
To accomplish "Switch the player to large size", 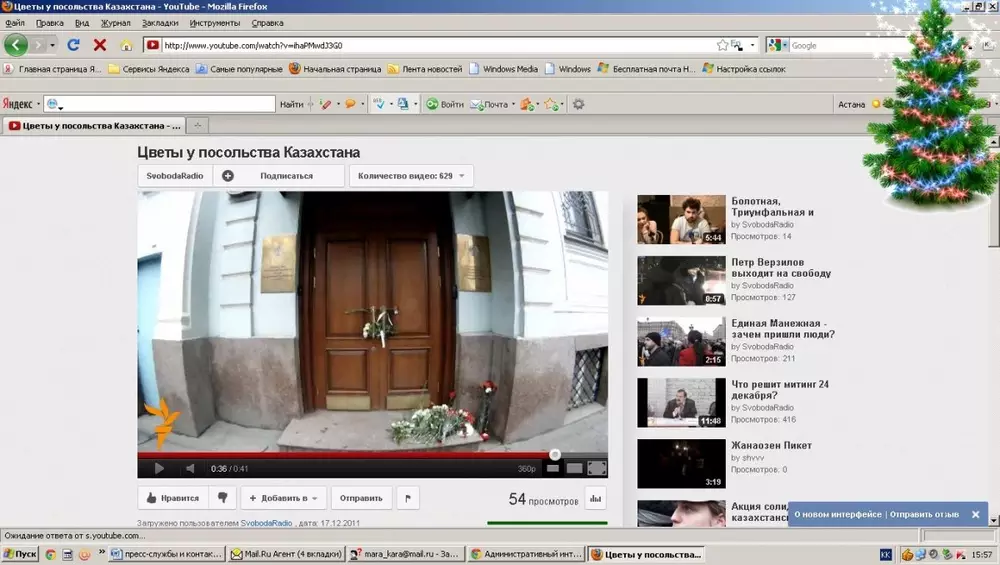I will click(574, 468).
